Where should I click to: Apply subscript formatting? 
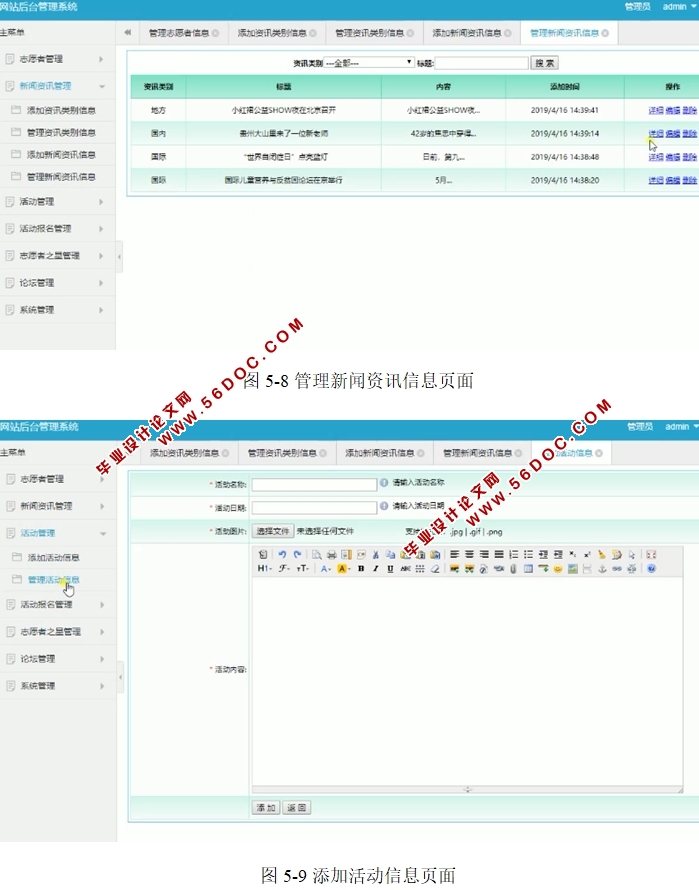click(x=572, y=555)
